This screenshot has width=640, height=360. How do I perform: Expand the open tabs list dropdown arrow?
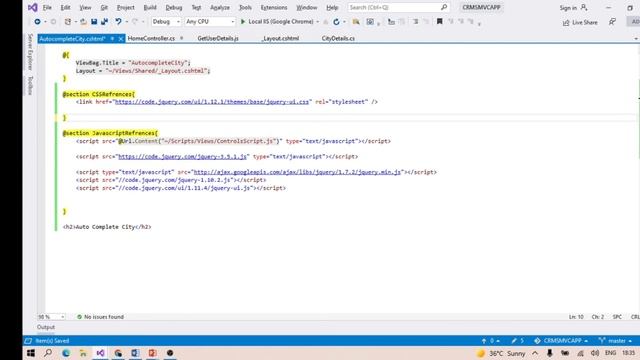tap(636, 38)
